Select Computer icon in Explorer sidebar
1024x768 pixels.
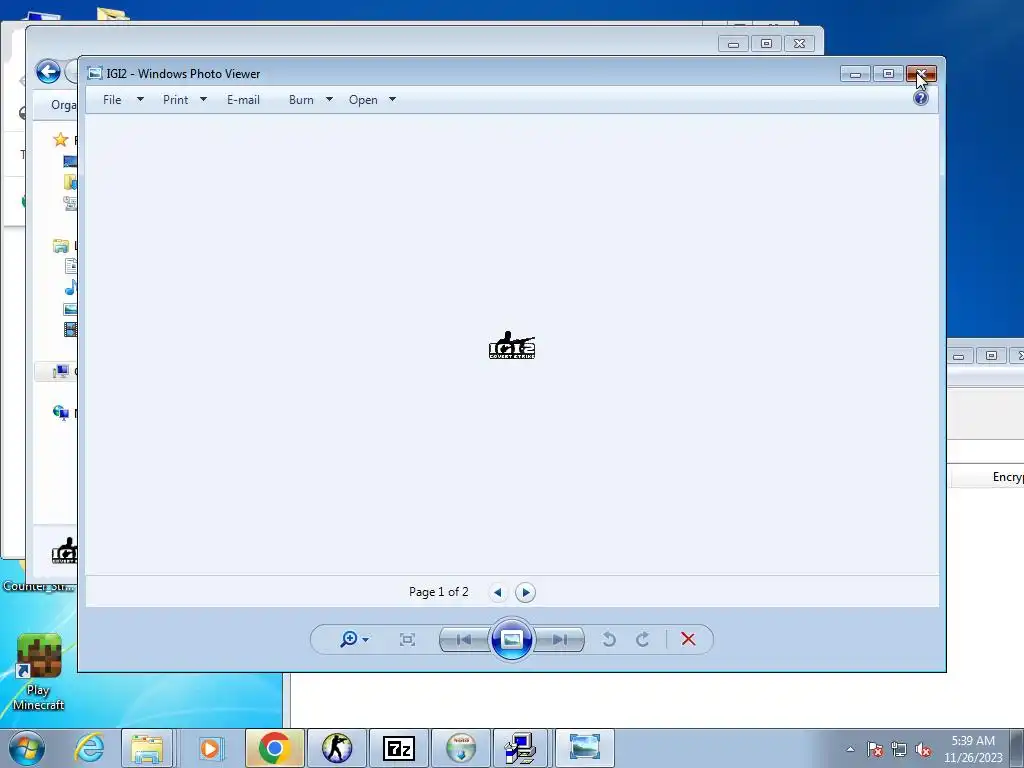pos(61,372)
